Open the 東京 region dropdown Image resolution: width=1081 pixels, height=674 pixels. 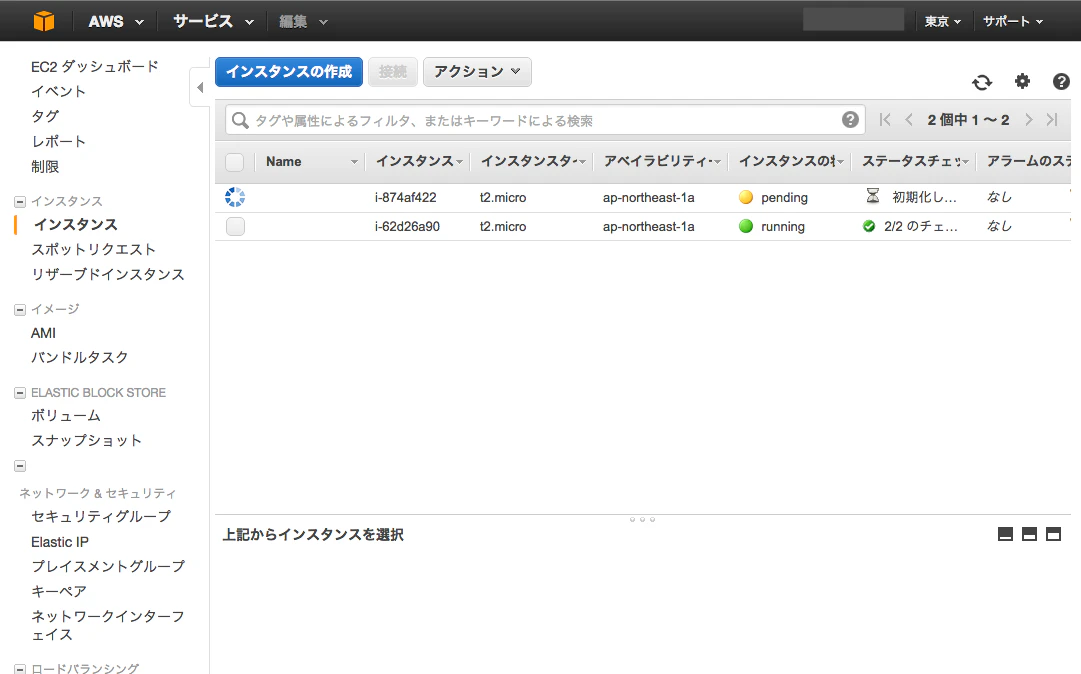[x=942, y=21]
